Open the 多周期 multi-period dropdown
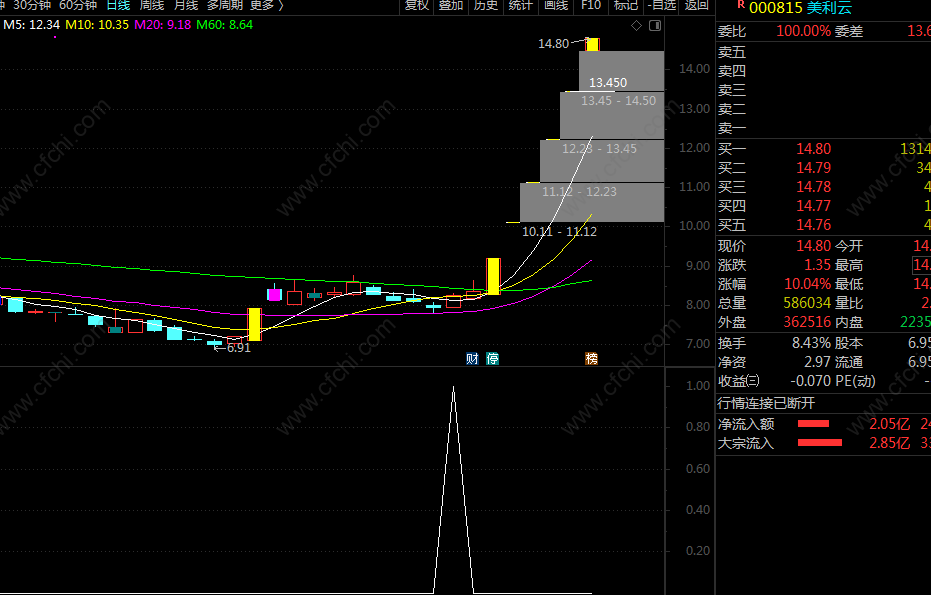Viewport: 931px width, 595px height. pyautogui.click(x=224, y=5)
